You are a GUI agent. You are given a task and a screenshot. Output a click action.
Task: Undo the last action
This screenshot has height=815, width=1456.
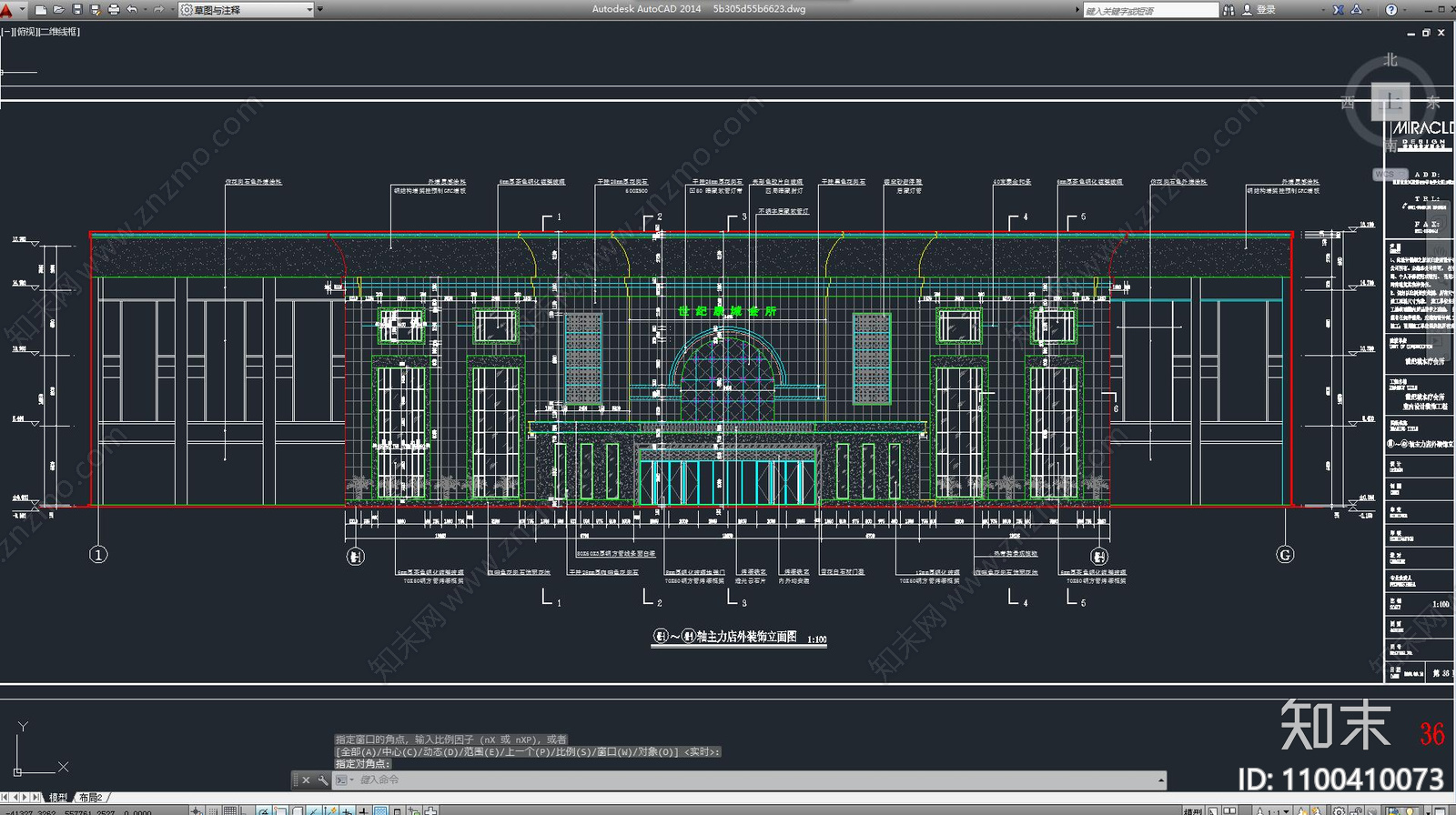tap(132, 9)
